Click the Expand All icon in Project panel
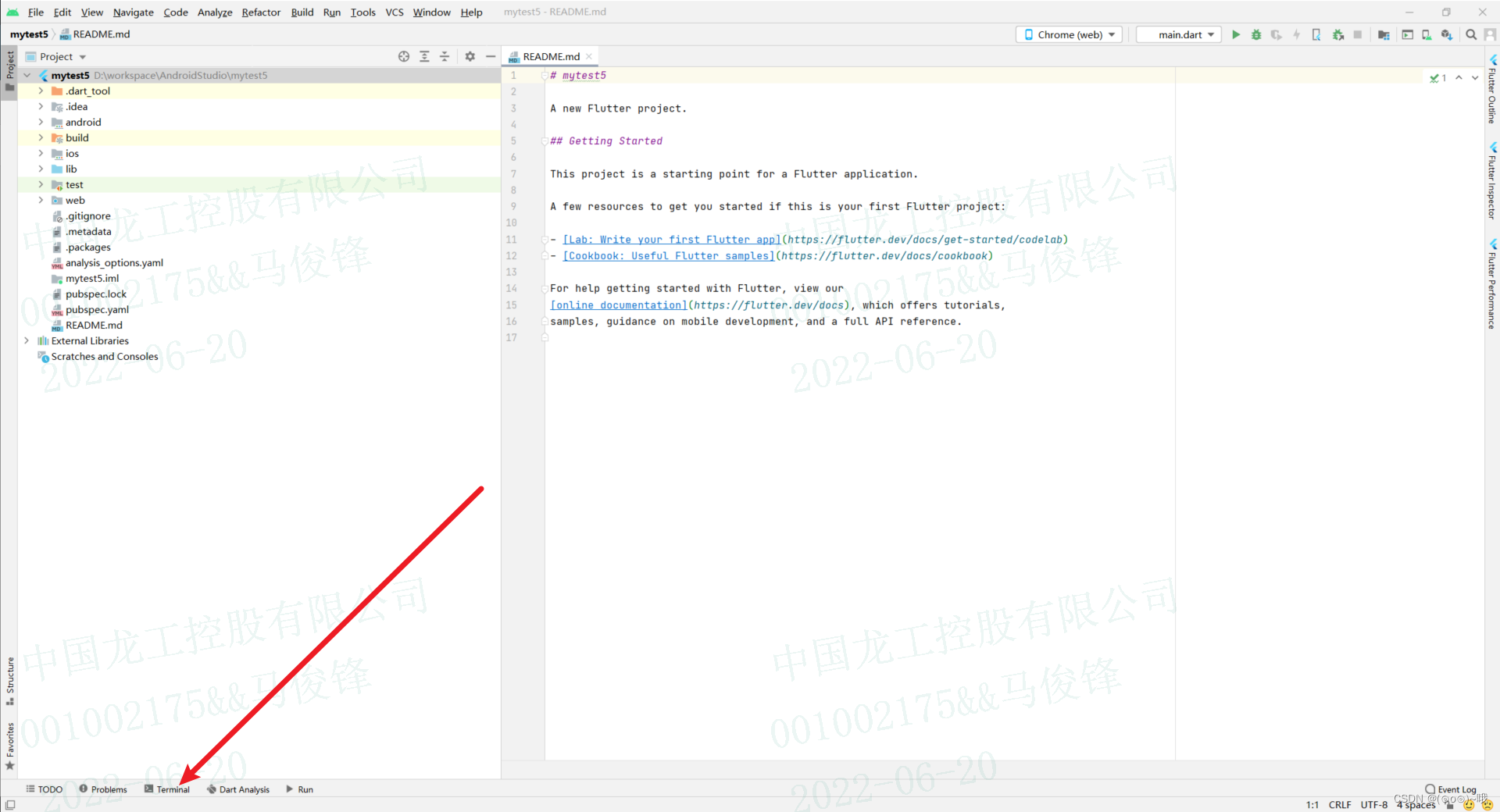The image size is (1500, 812). (x=424, y=56)
